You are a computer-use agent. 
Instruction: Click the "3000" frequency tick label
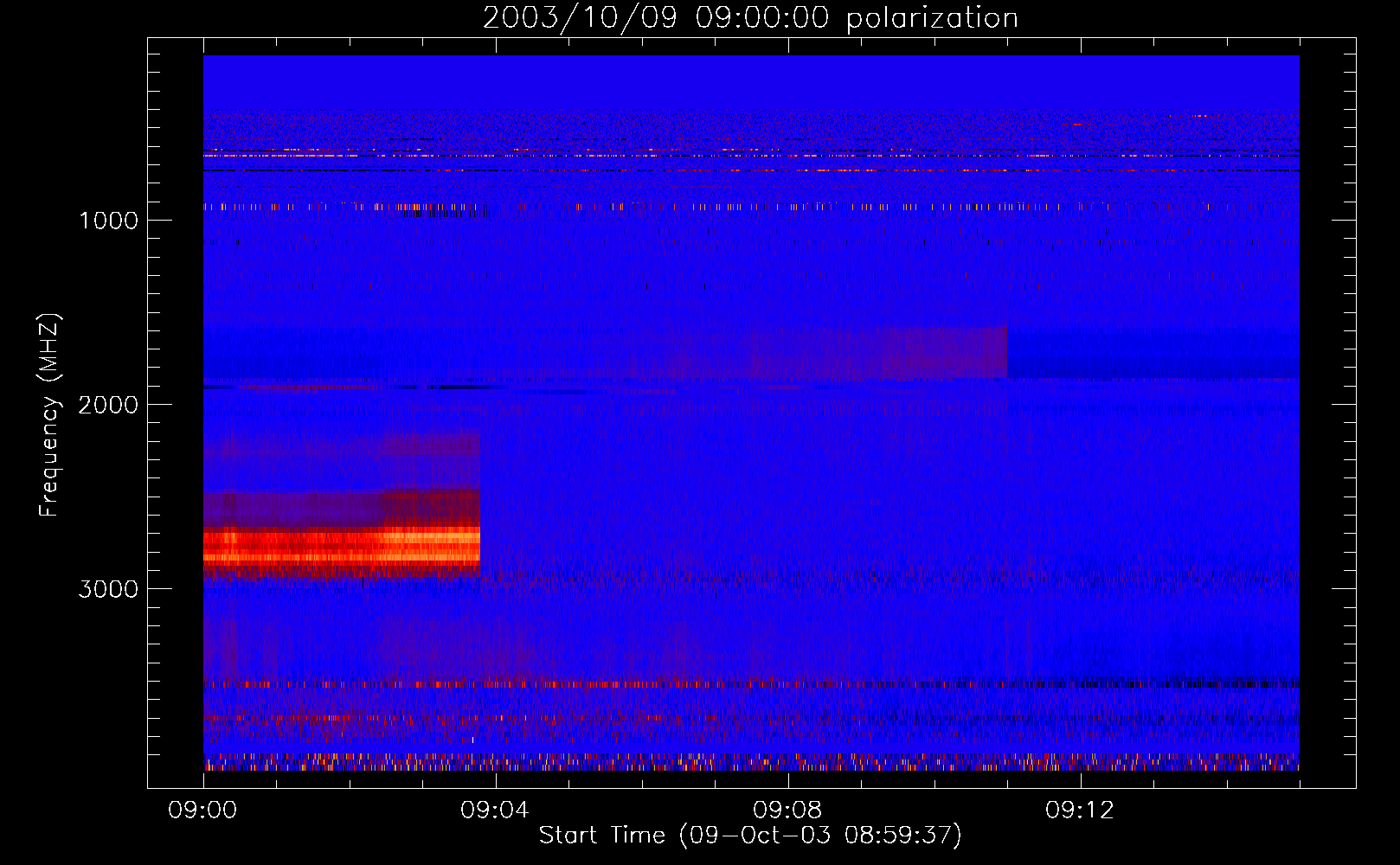(108, 589)
